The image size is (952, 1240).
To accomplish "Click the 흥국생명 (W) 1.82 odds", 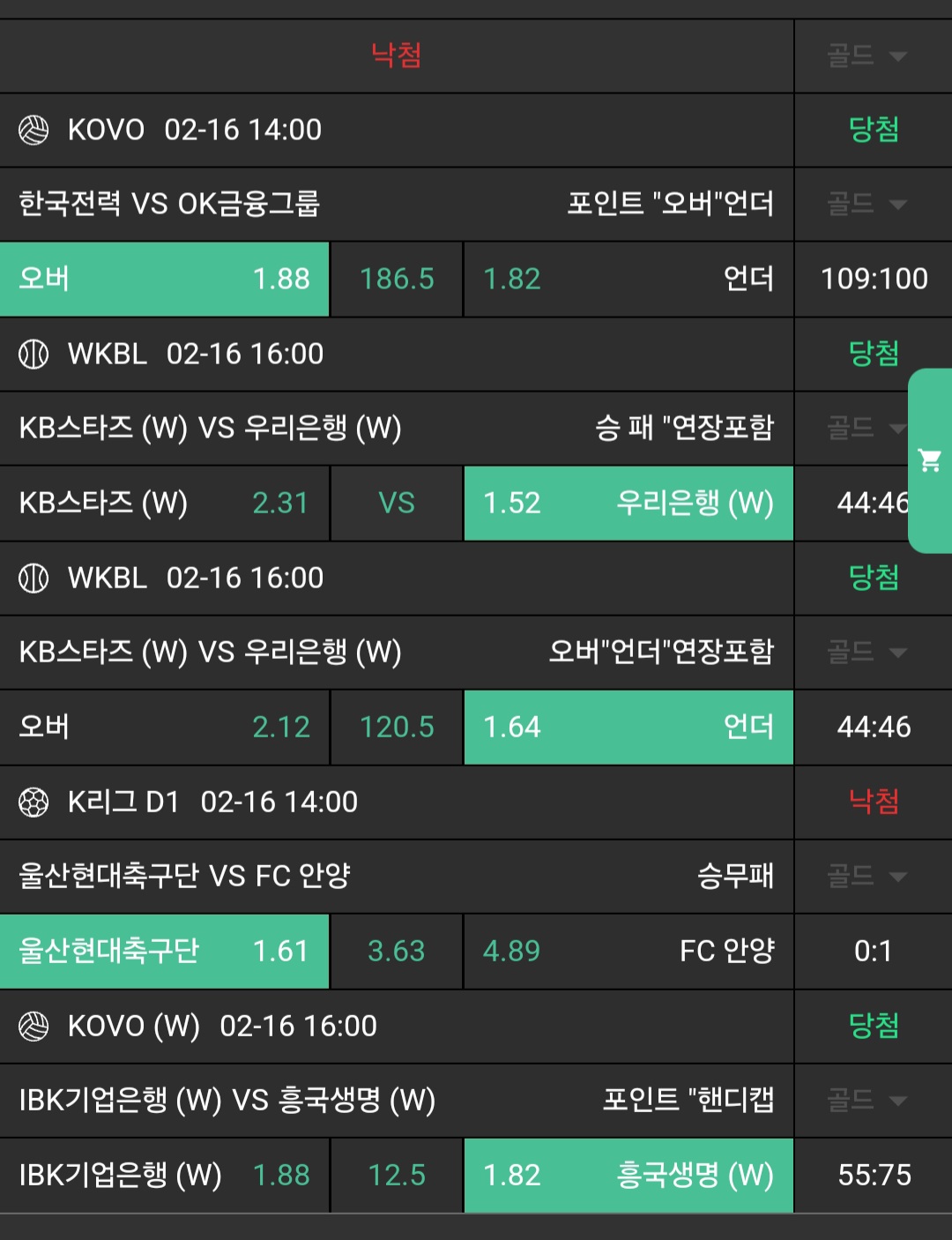I will click(628, 1176).
